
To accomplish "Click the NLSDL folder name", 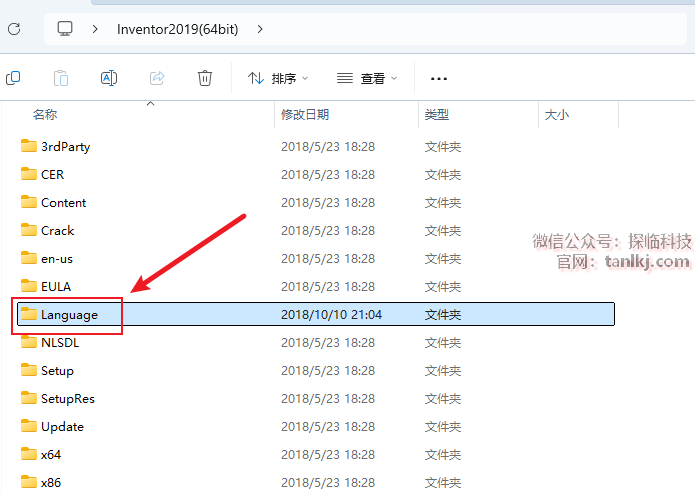I will (x=60, y=342).
